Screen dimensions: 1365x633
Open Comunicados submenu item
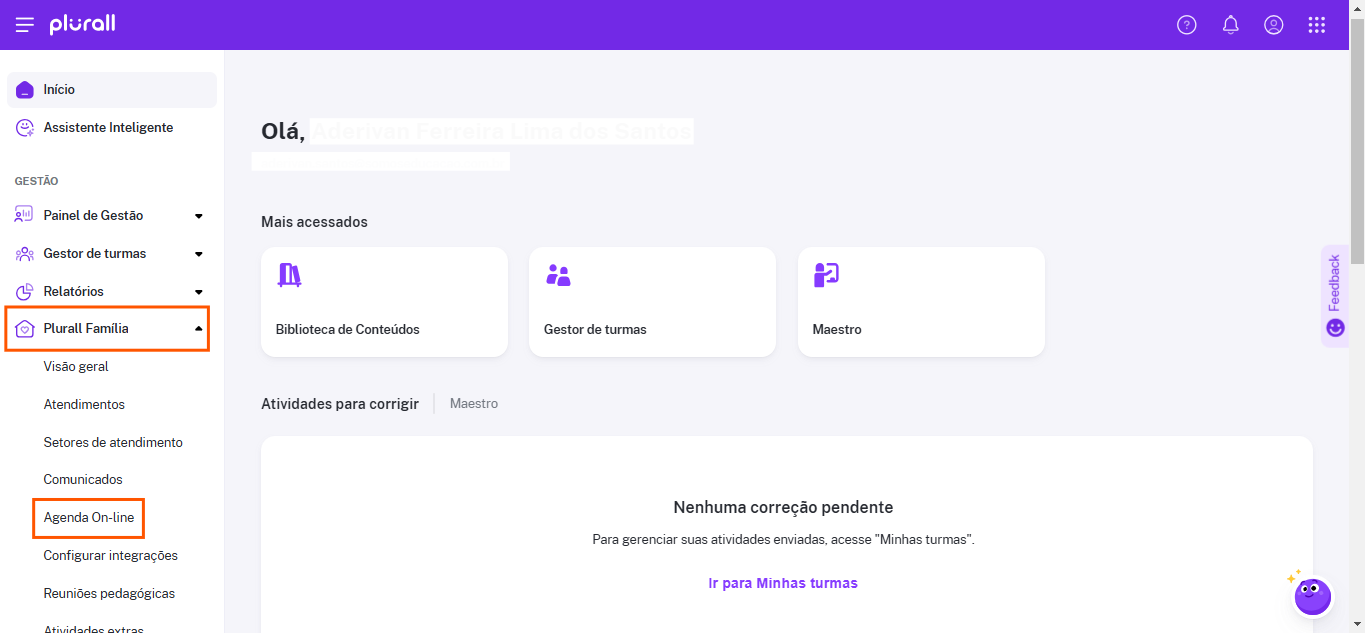(83, 480)
